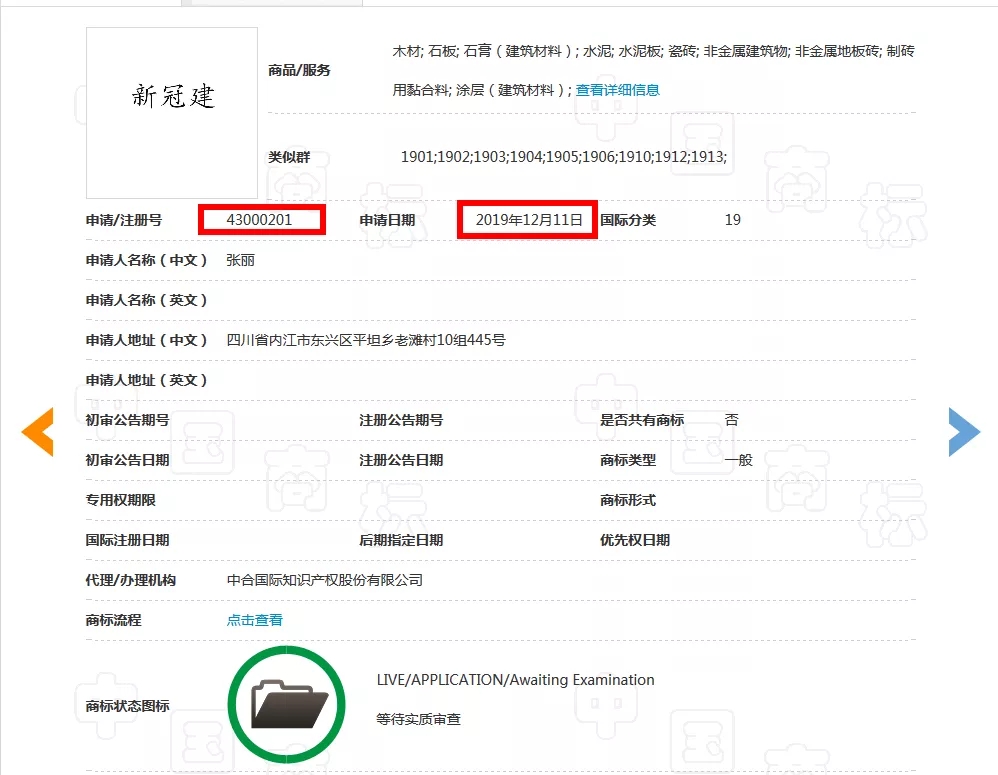Select the agency 中合国际知识产权股份有限公司

point(324,579)
